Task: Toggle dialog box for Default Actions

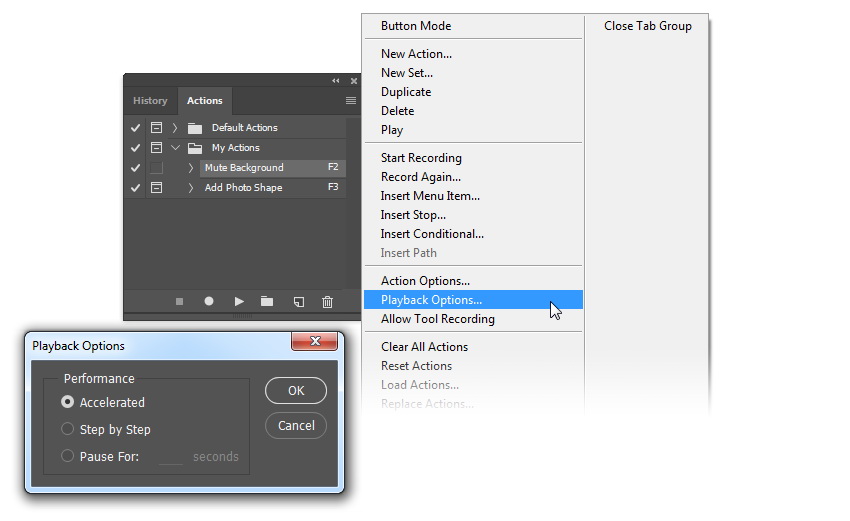Action: click(156, 127)
